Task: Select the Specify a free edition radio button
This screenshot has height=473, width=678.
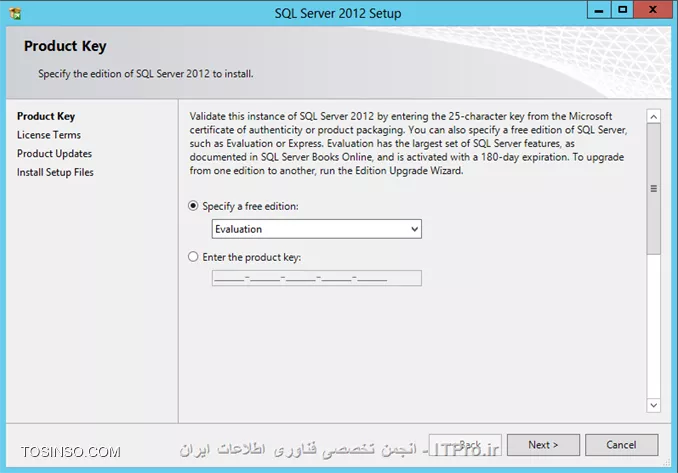Action: pyautogui.click(x=193, y=206)
